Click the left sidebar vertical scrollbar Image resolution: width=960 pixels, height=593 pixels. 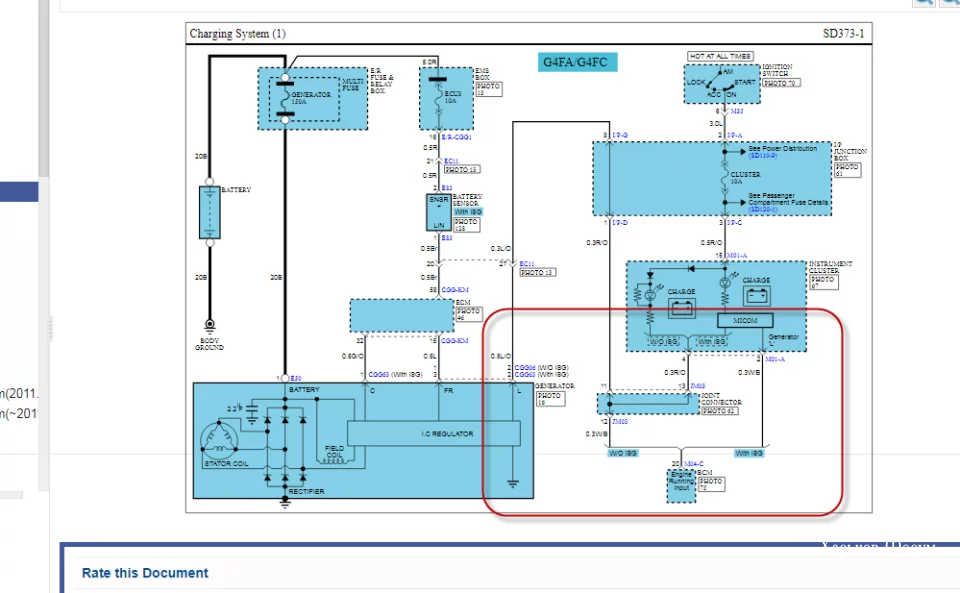(43, 89)
